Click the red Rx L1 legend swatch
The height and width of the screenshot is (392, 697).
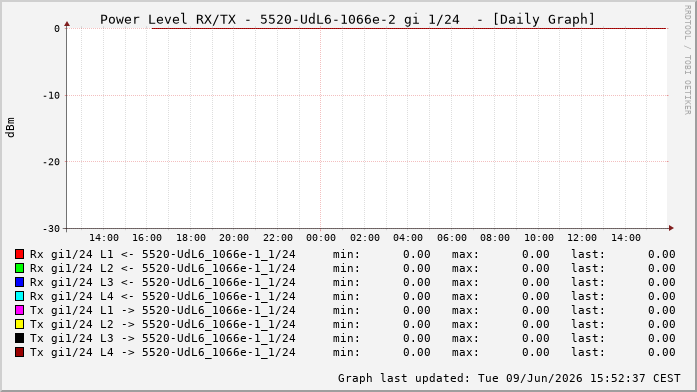point(19,254)
